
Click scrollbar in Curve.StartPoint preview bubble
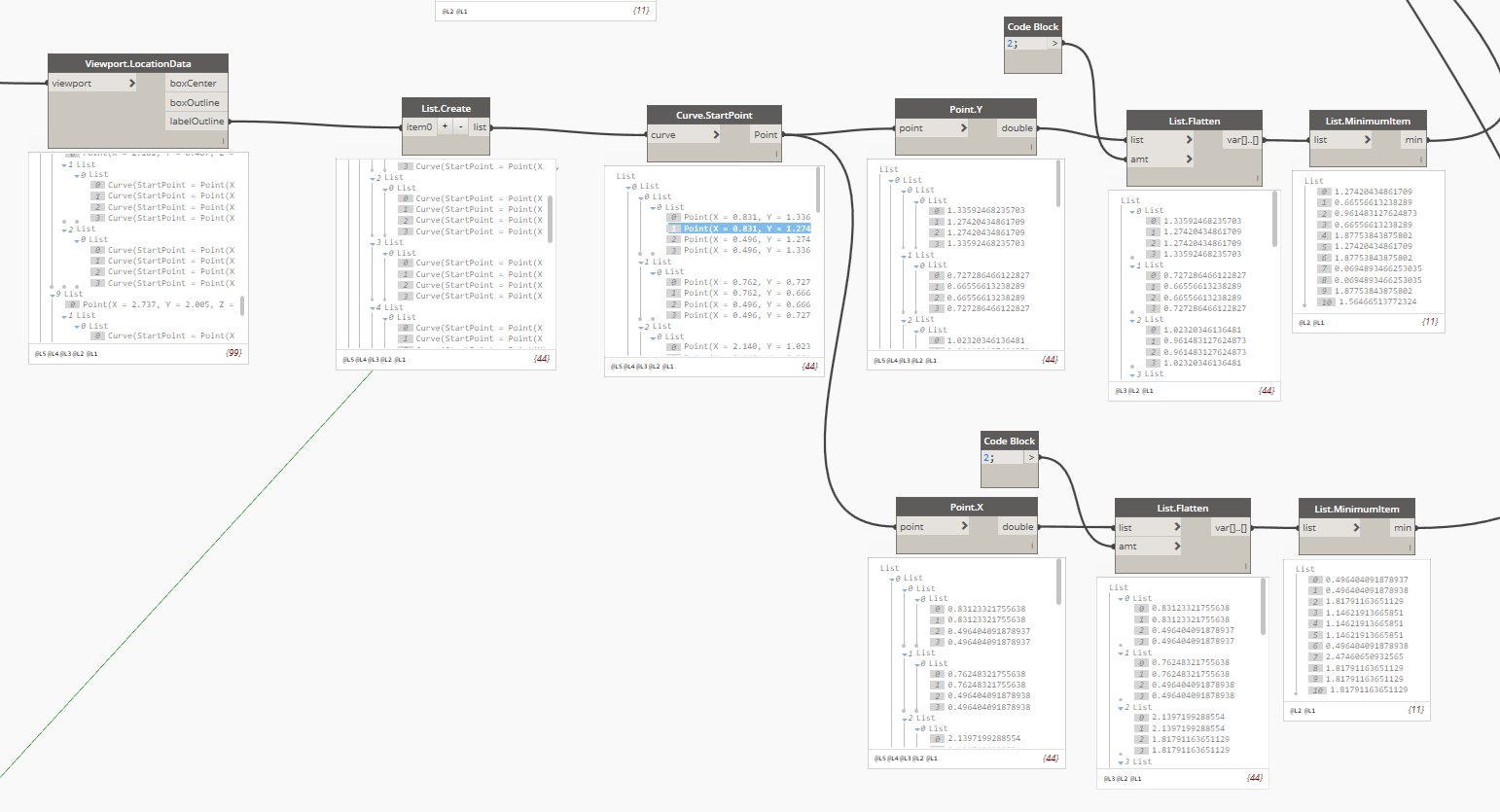click(818, 191)
